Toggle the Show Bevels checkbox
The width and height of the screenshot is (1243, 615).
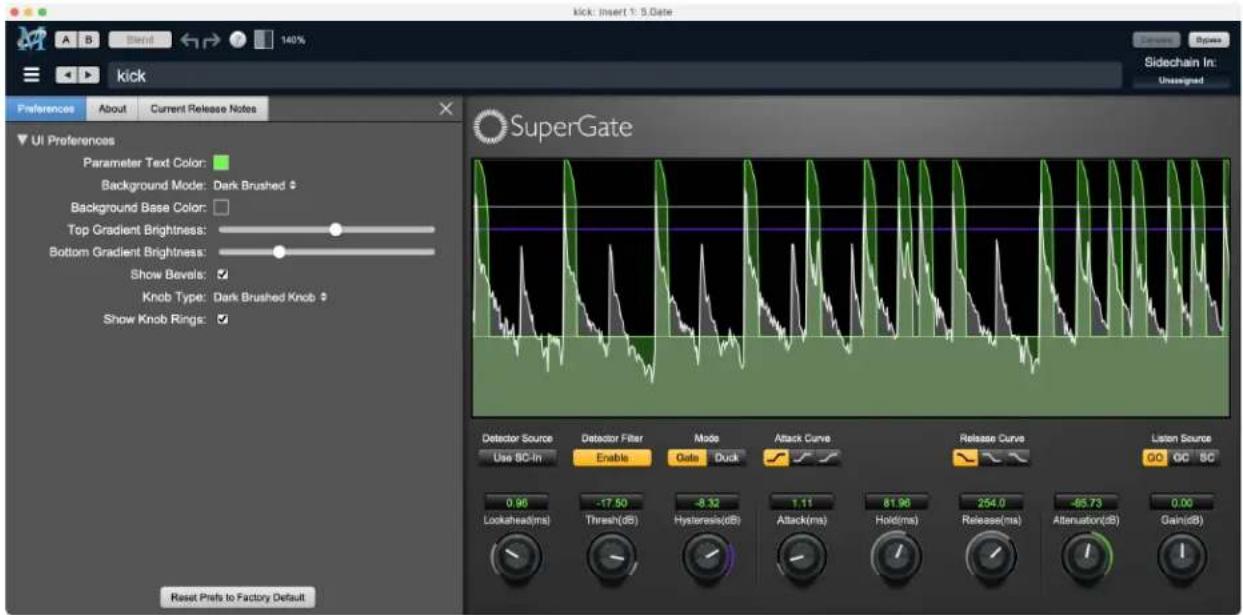(222, 274)
